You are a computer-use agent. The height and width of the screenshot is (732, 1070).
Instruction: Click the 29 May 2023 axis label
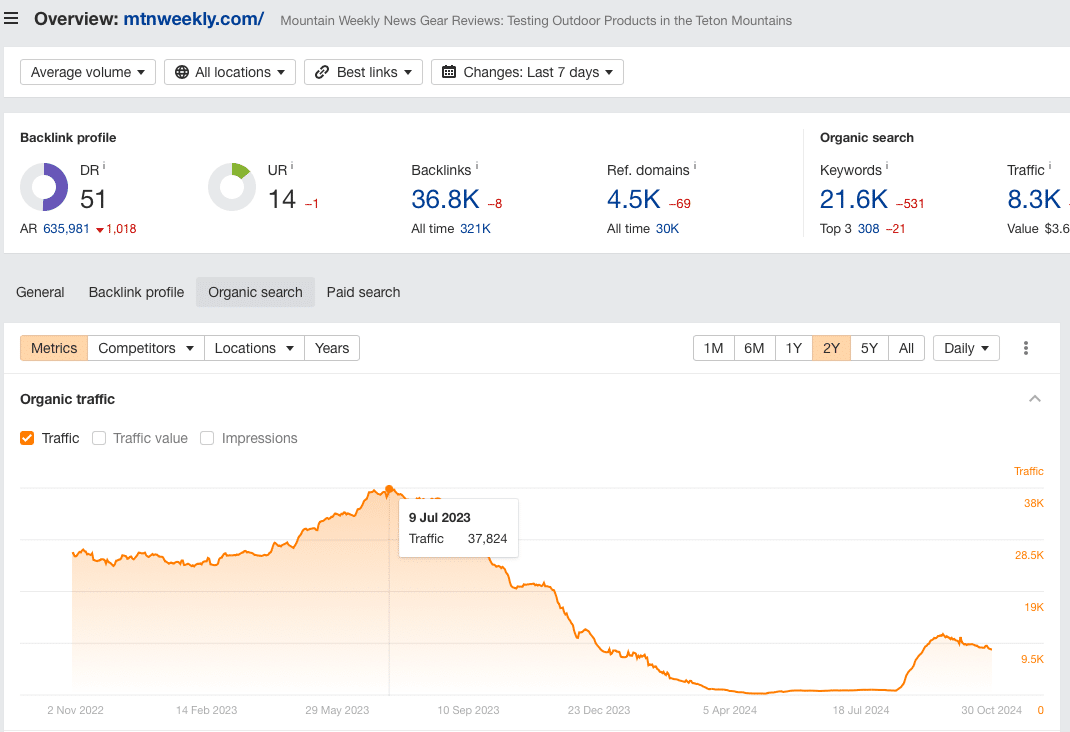tap(337, 710)
